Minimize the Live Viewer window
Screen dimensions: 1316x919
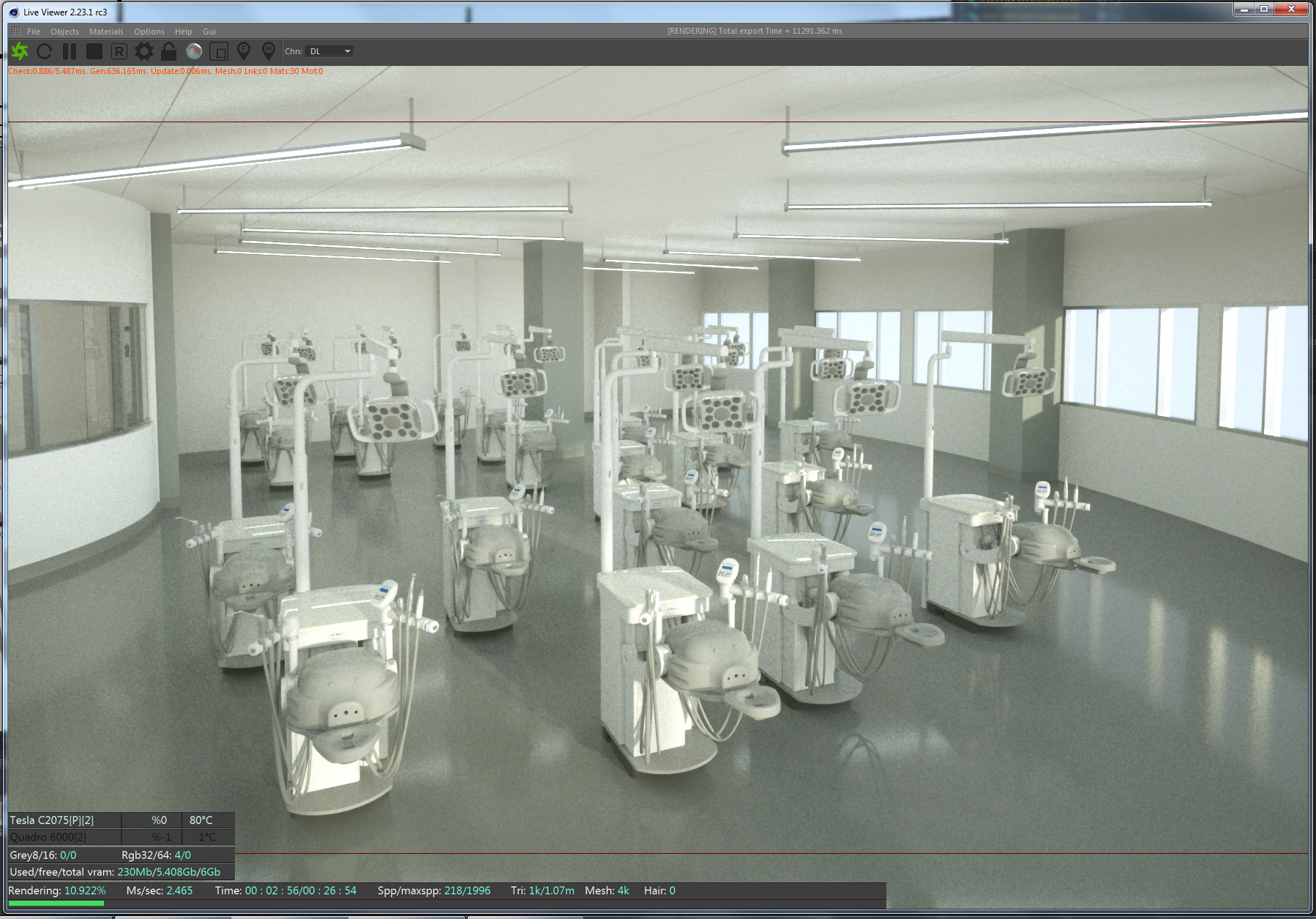1244,9
